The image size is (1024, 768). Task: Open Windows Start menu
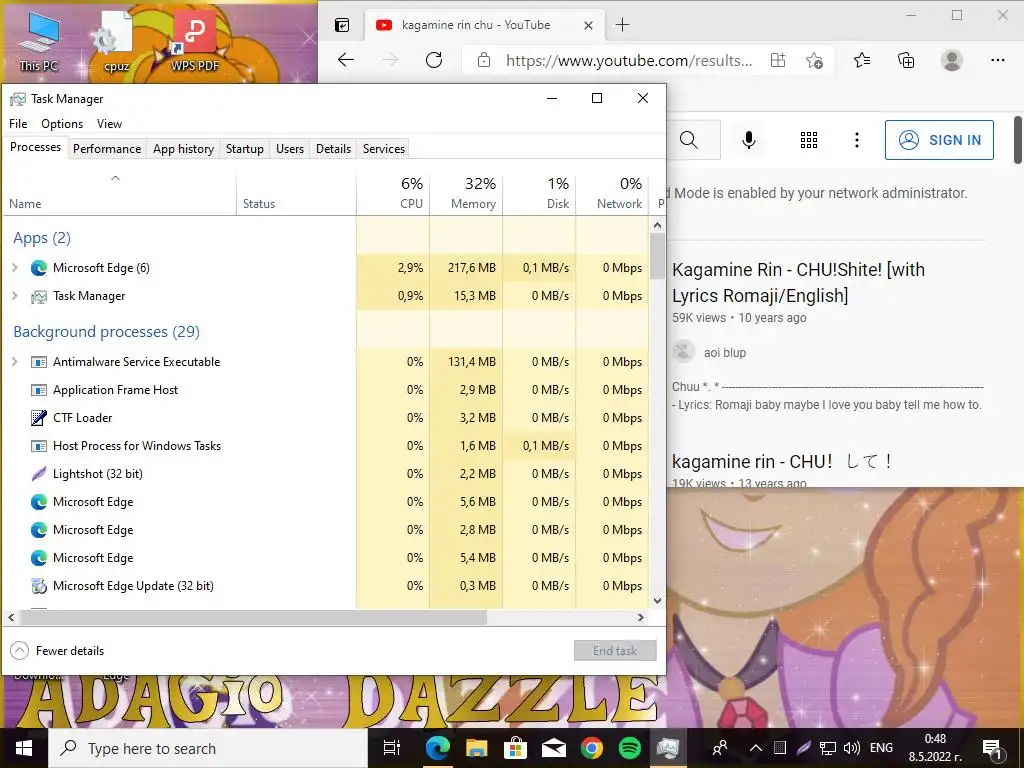pos(24,748)
